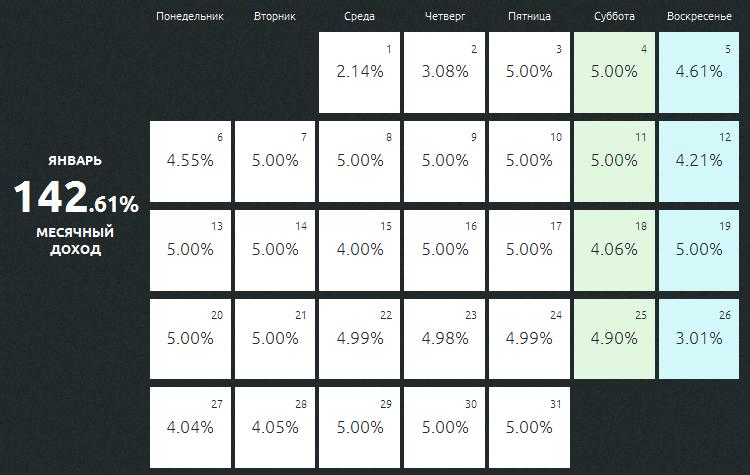This screenshot has height=475, width=750.
Task: Select January 28 cell showing 4.05%
Action: [275, 427]
